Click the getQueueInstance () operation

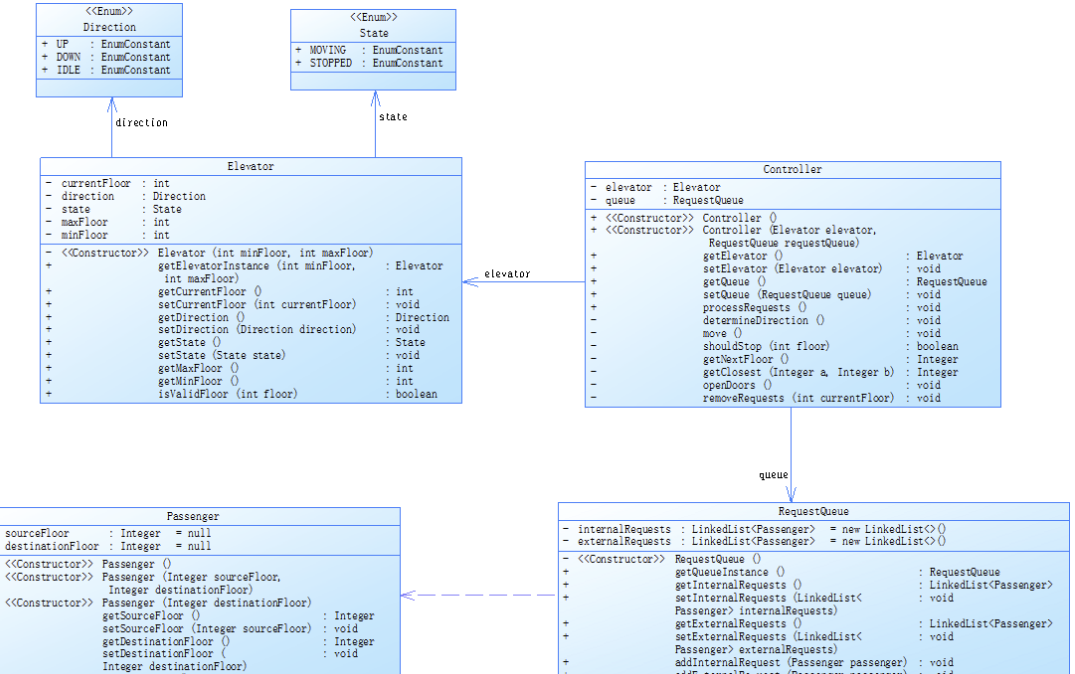(782, 573)
